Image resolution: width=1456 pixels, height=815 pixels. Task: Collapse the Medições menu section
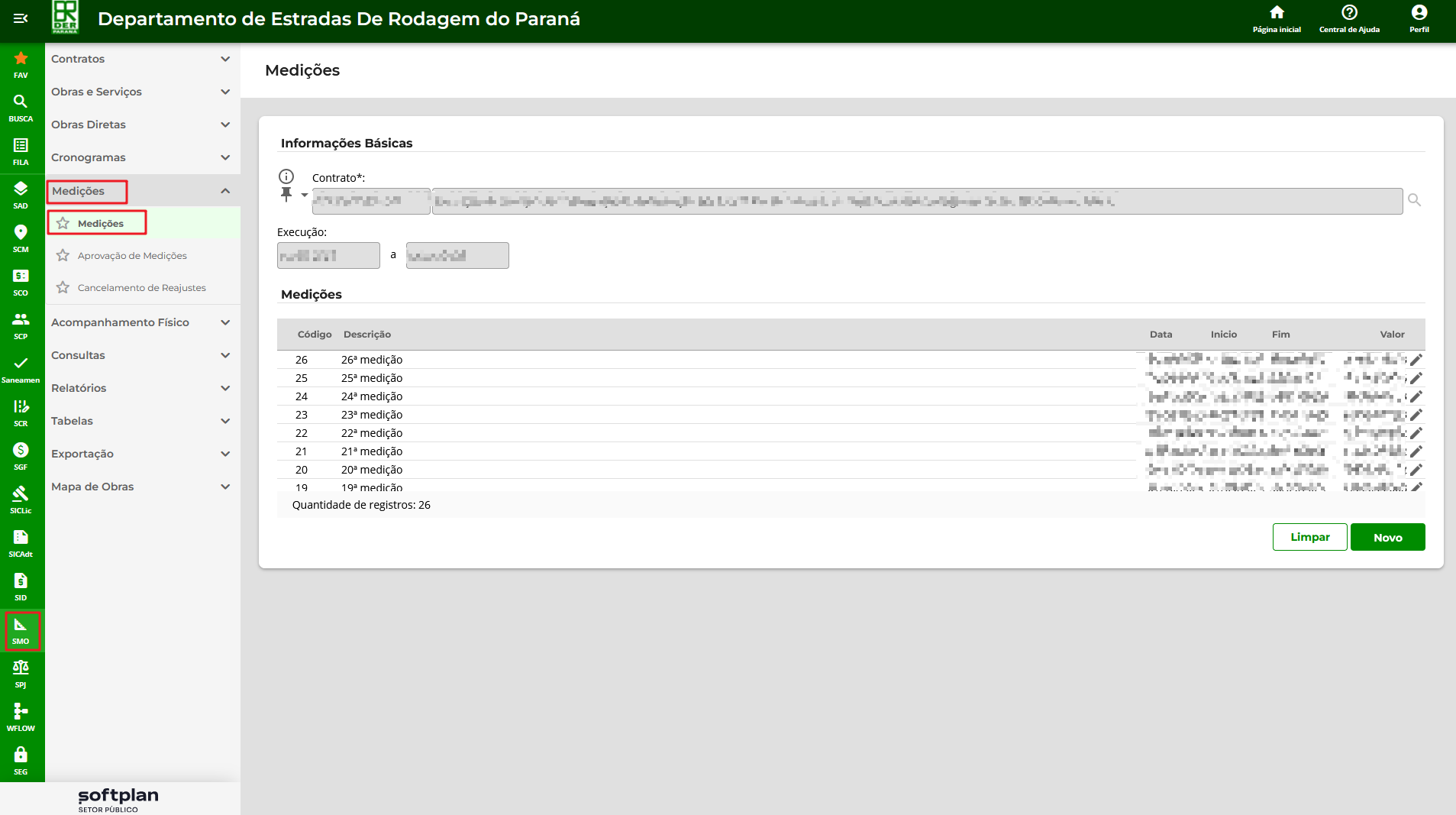pos(224,191)
